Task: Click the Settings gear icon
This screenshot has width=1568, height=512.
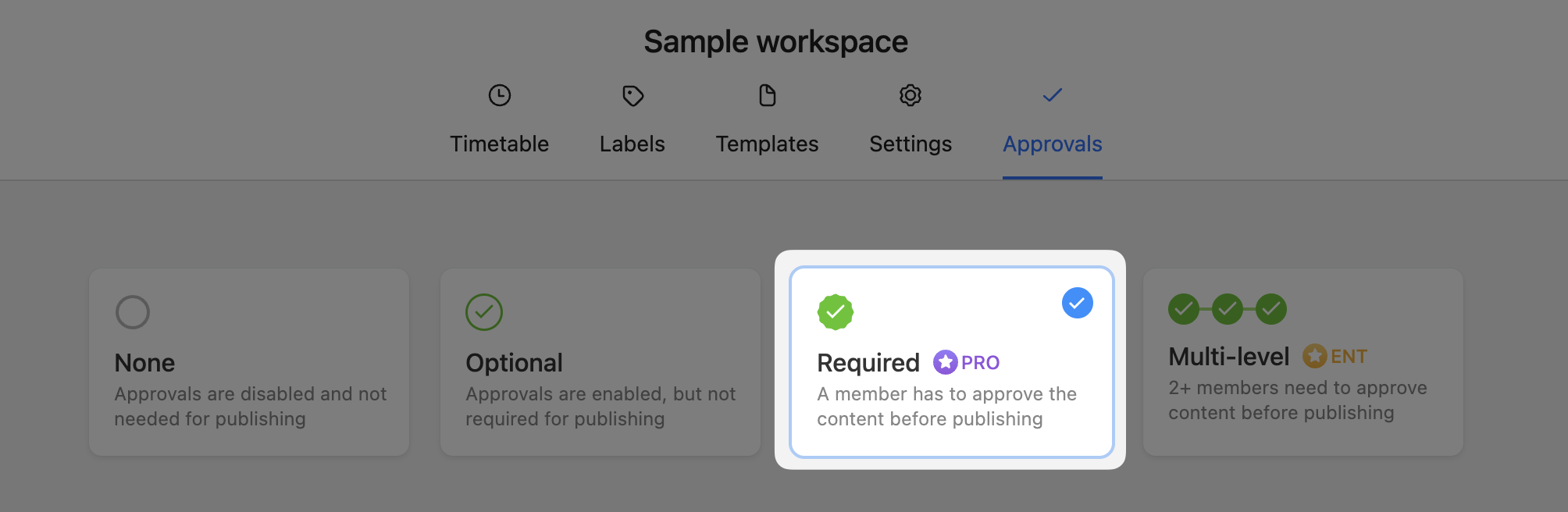Action: point(911,95)
